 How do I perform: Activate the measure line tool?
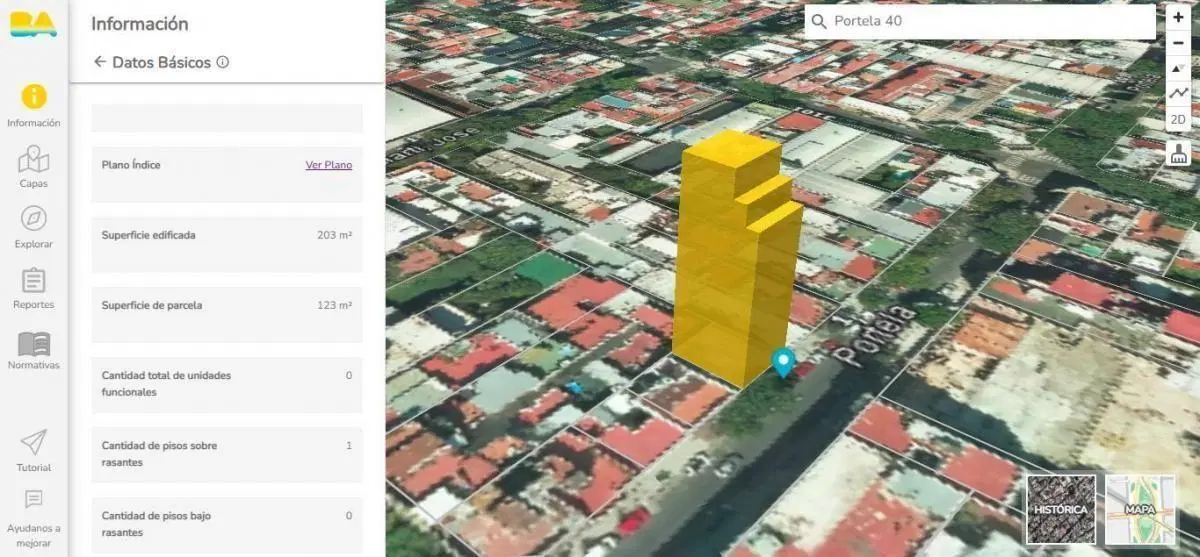point(1179,93)
